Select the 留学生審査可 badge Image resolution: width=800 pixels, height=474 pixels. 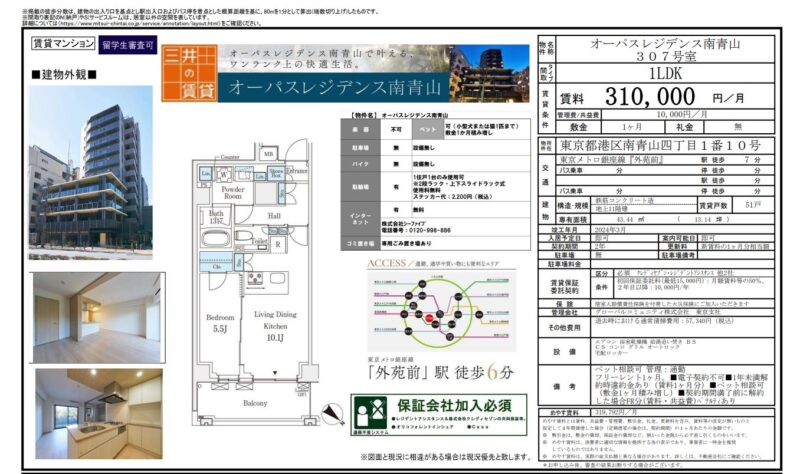pyautogui.click(x=128, y=45)
